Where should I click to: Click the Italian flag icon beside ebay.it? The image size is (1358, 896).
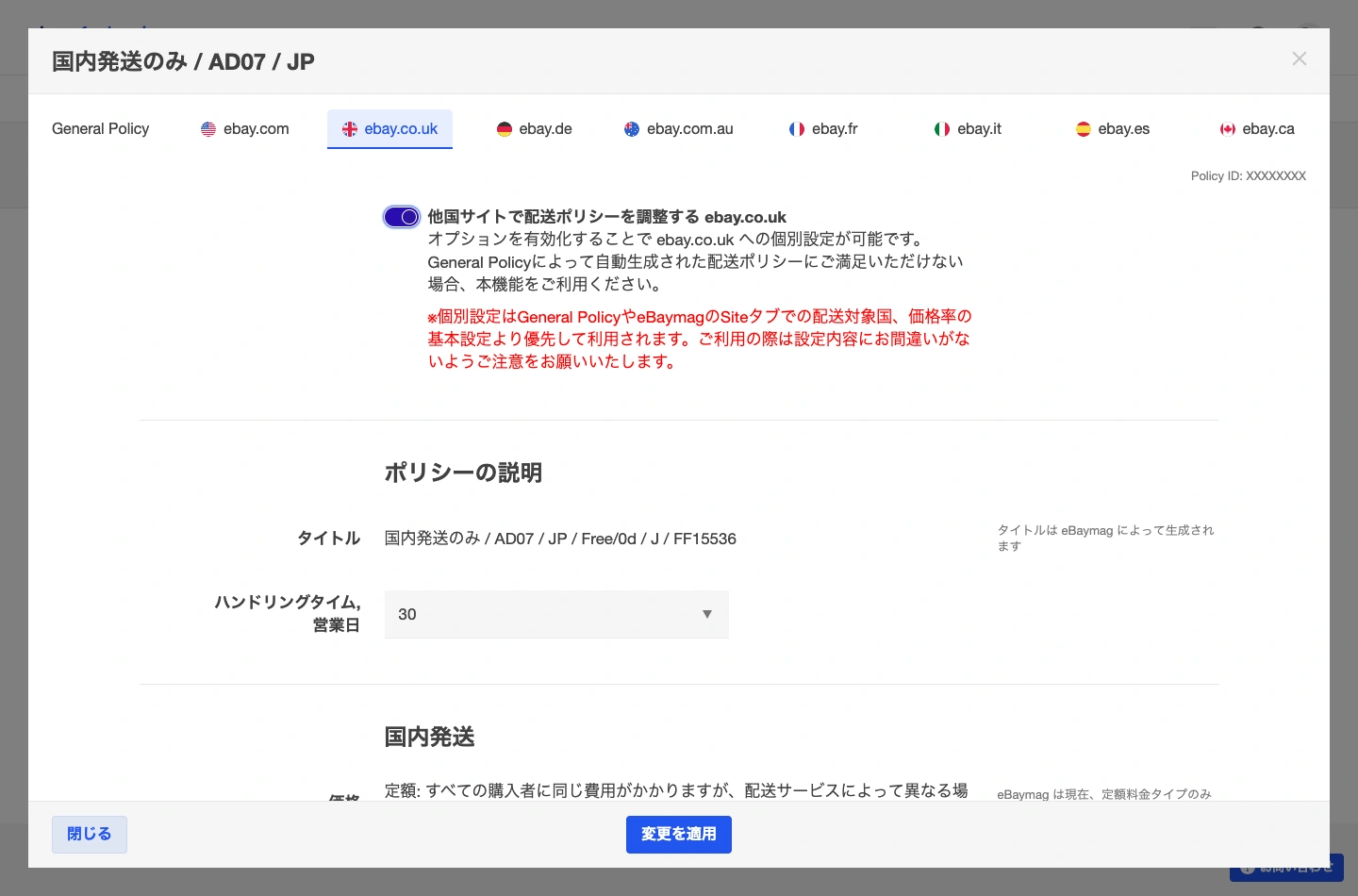coord(942,129)
